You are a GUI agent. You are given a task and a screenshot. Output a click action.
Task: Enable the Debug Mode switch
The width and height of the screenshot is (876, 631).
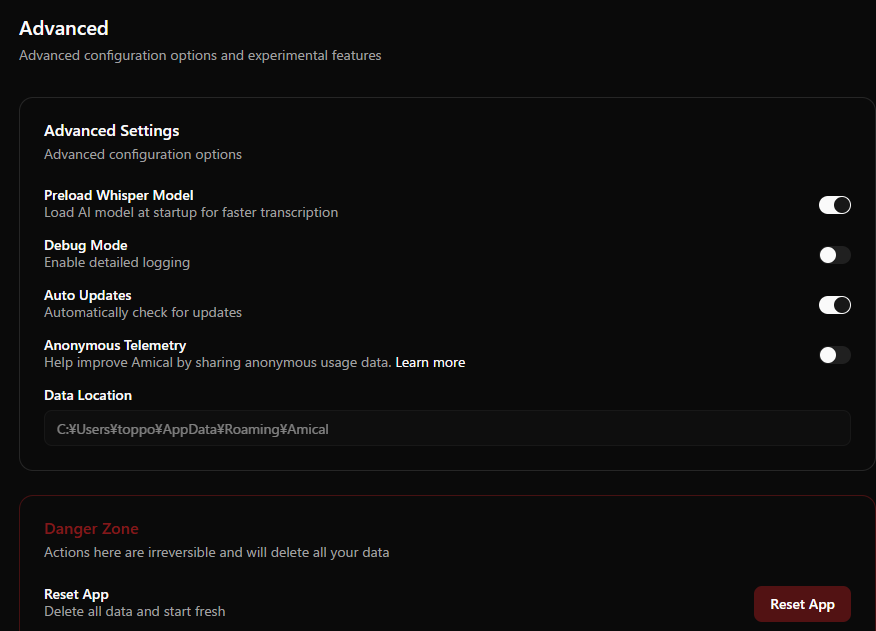[834, 255]
